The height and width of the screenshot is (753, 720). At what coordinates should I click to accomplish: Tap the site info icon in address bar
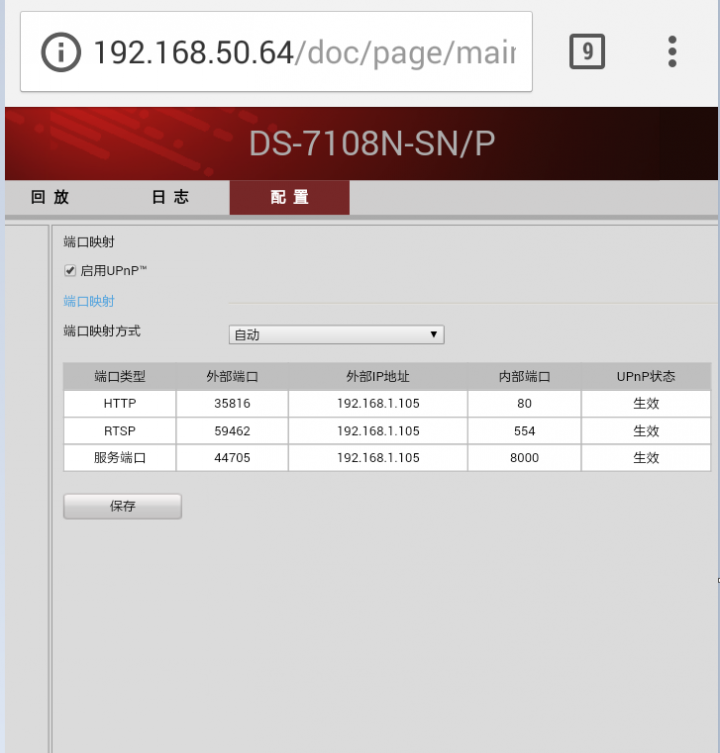(x=61, y=52)
